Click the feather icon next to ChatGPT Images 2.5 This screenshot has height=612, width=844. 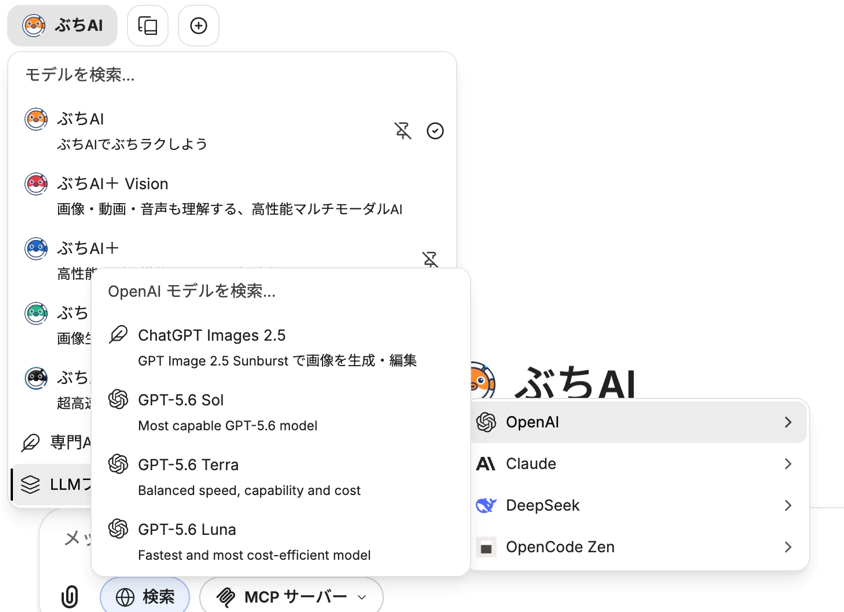pos(118,335)
